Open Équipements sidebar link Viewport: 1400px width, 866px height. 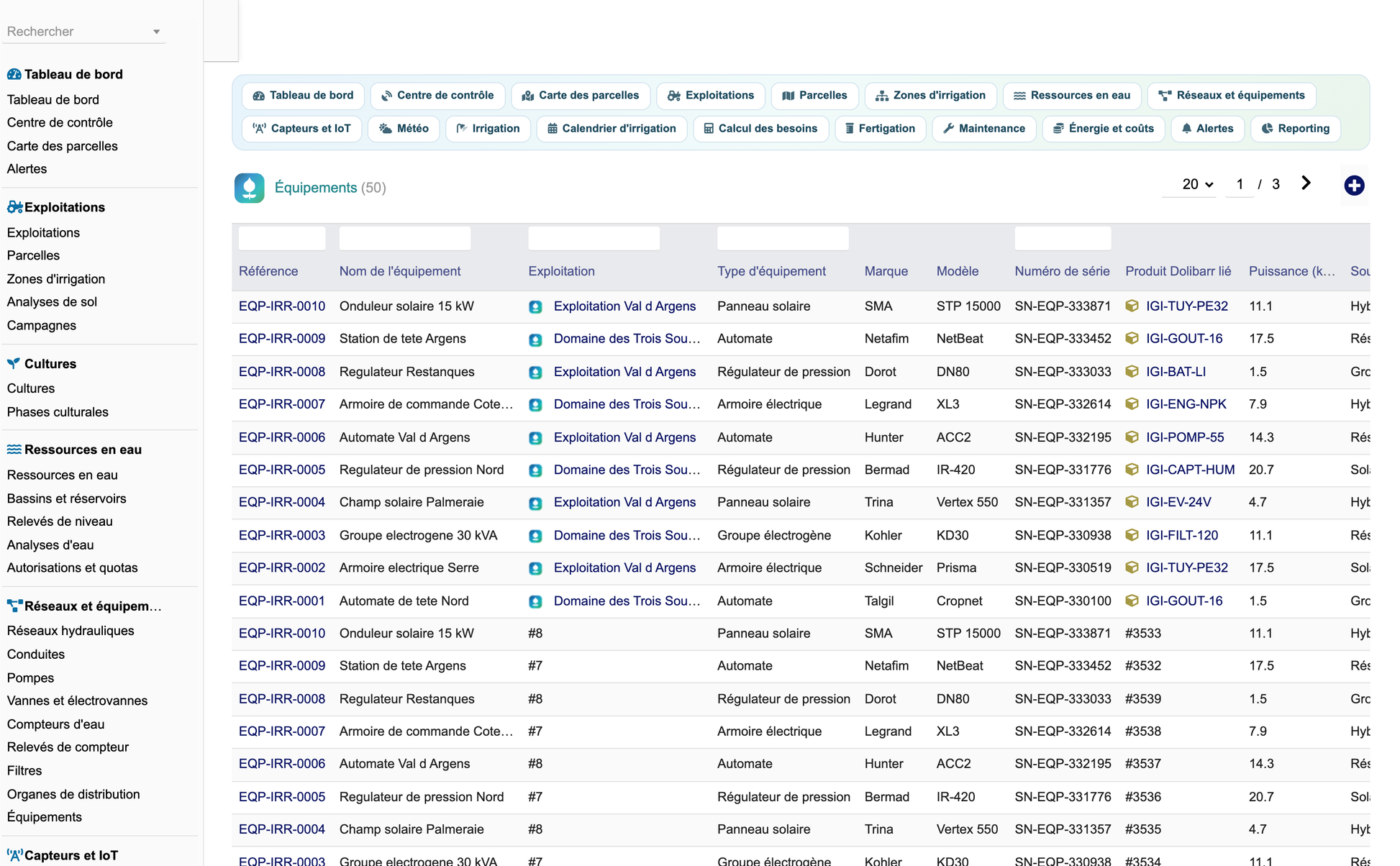[x=44, y=817]
